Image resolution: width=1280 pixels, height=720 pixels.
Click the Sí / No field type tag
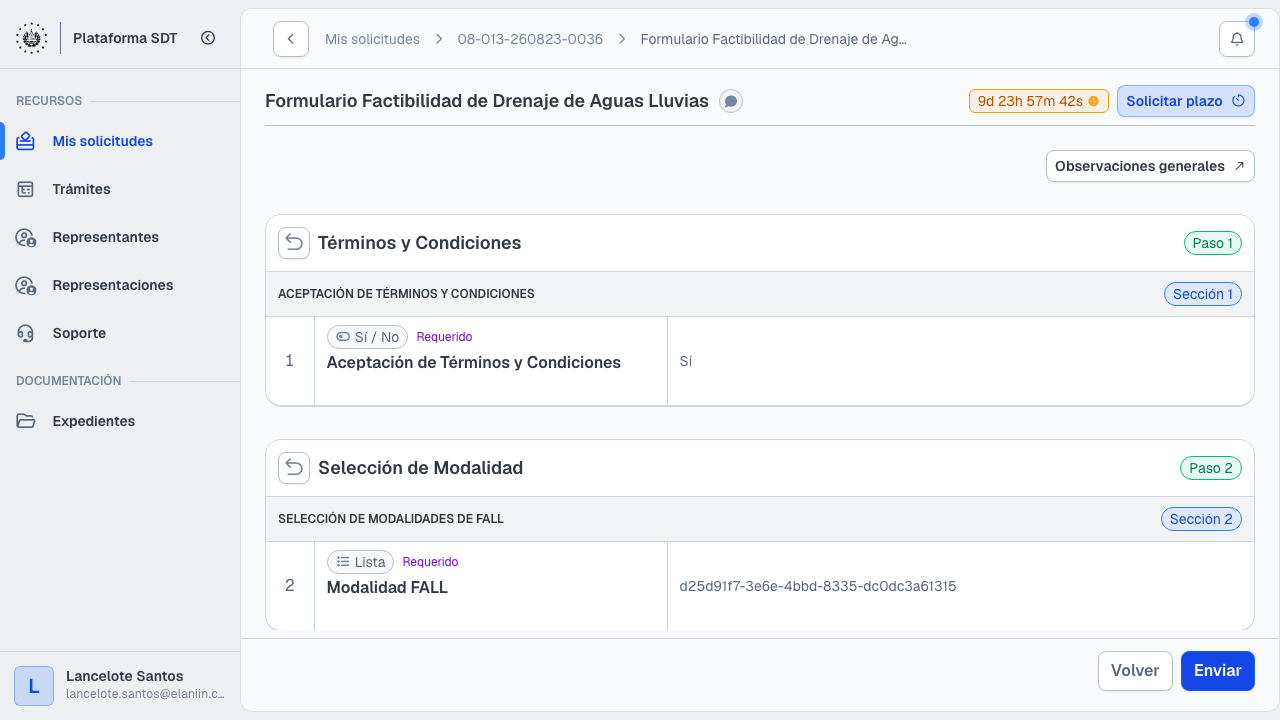tap(367, 337)
